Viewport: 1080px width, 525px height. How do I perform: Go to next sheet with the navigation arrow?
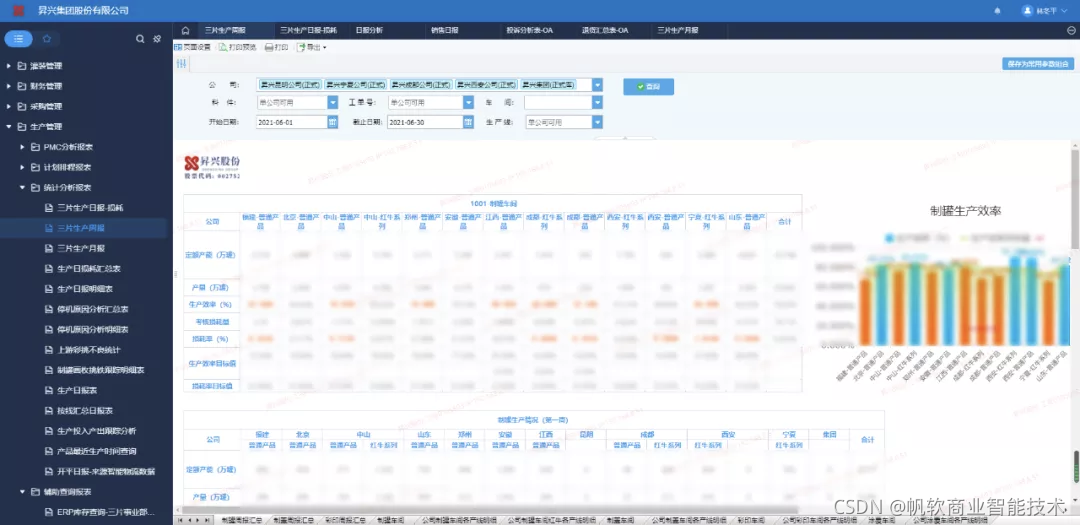click(200, 520)
